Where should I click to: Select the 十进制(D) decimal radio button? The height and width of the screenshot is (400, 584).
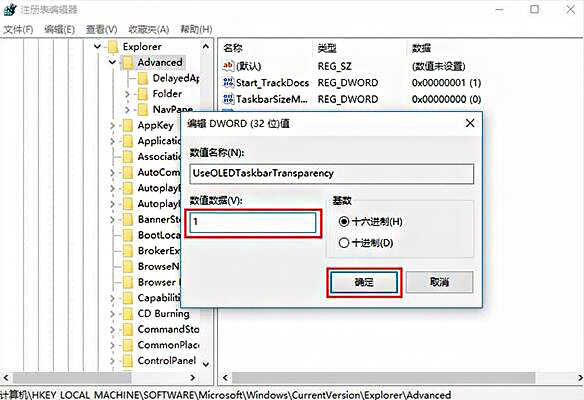(344, 243)
